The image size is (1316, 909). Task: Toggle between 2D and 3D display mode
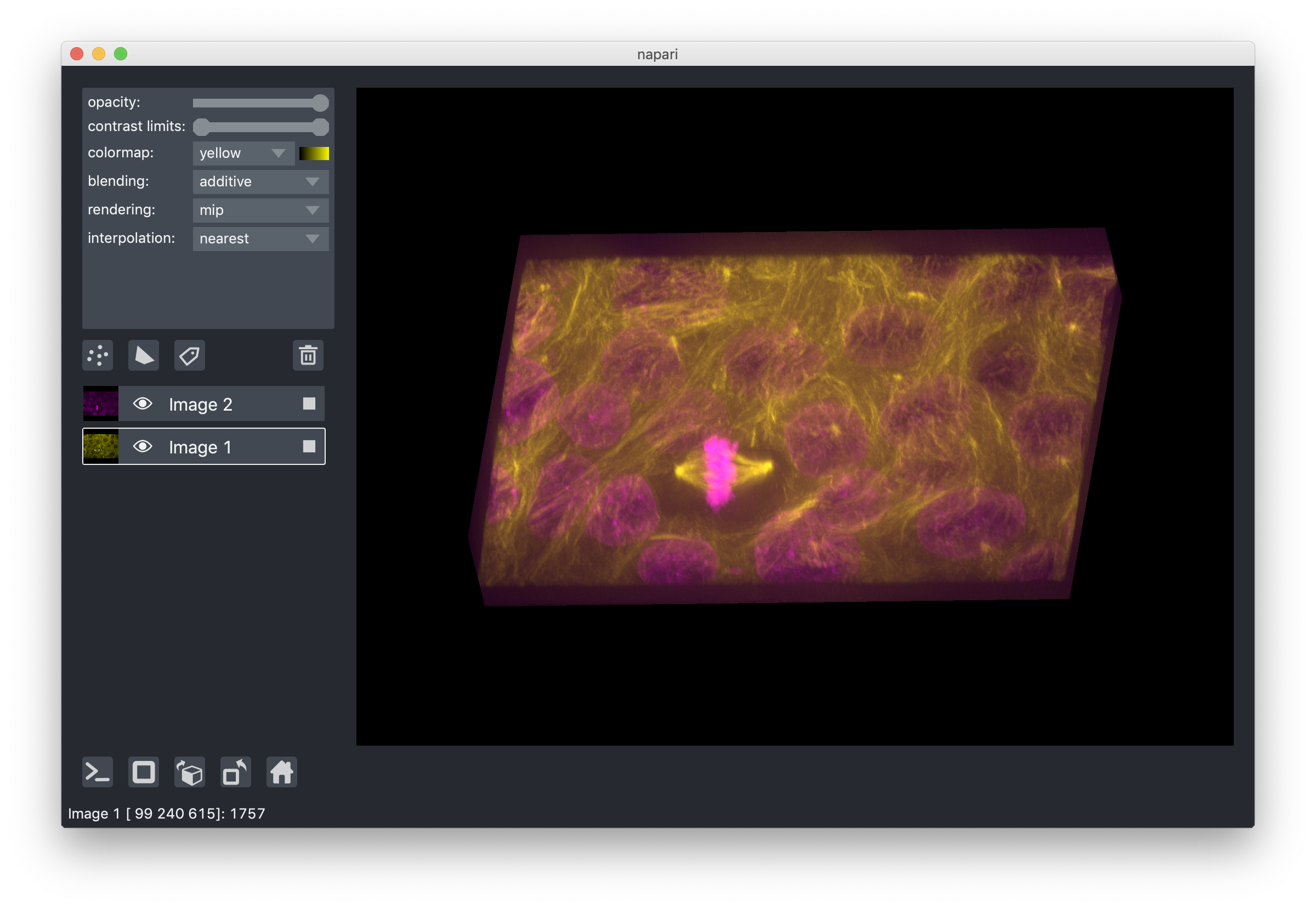(x=143, y=772)
